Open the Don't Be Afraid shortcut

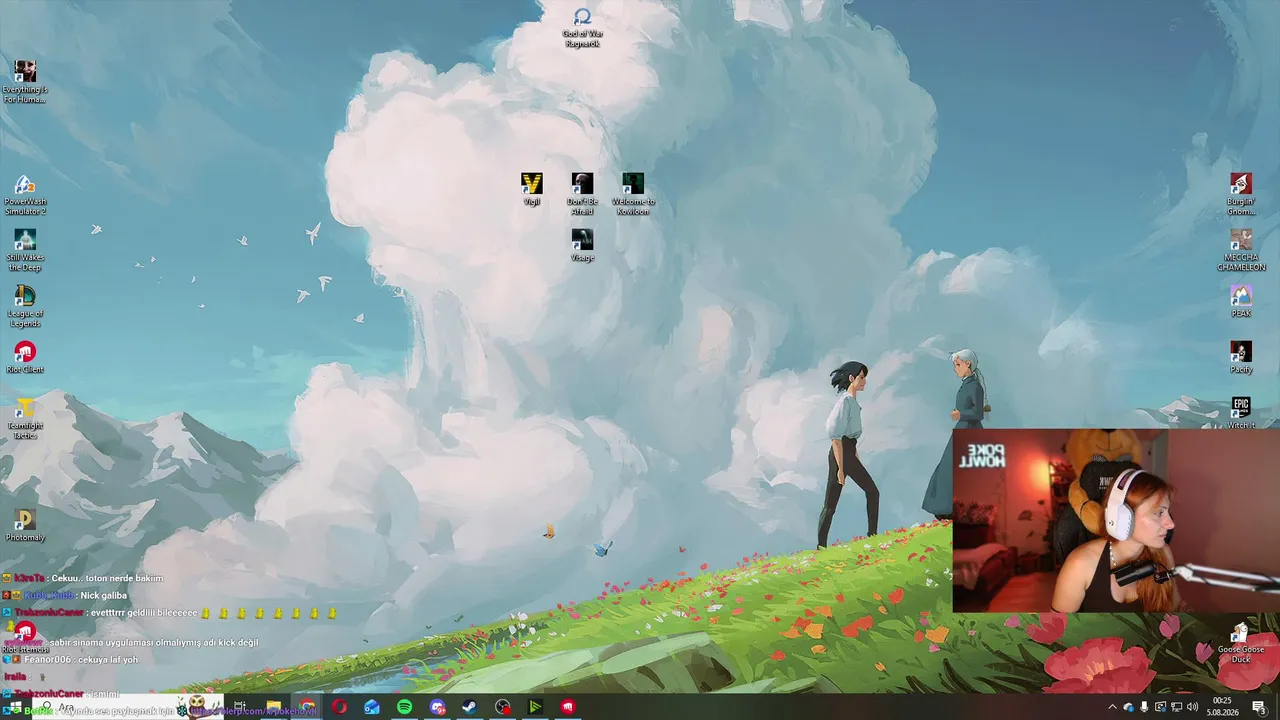(x=582, y=195)
